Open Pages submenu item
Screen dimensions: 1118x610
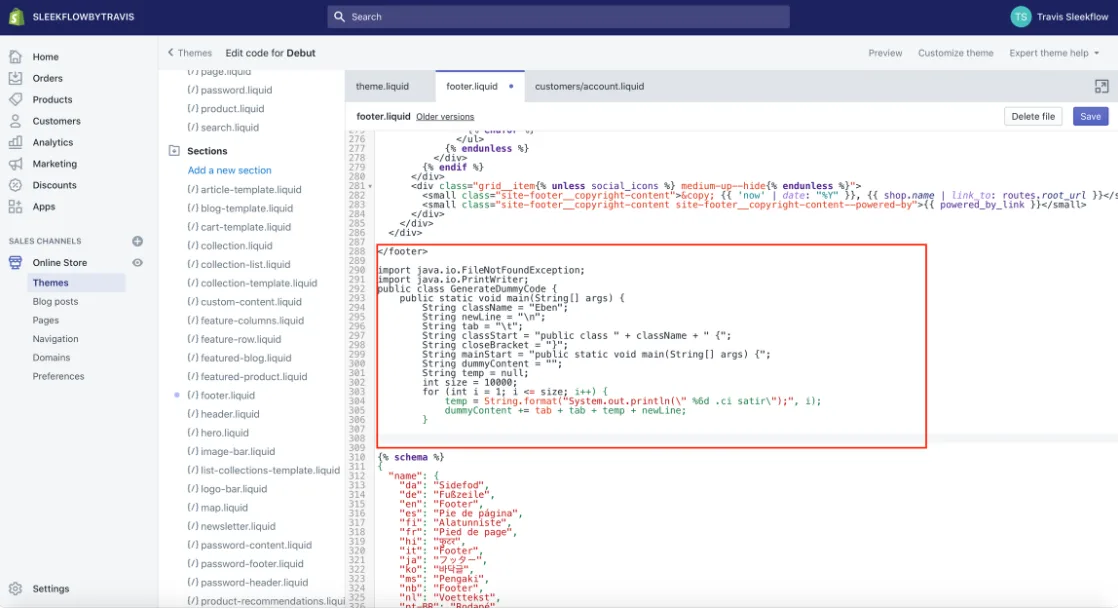(46, 320)
